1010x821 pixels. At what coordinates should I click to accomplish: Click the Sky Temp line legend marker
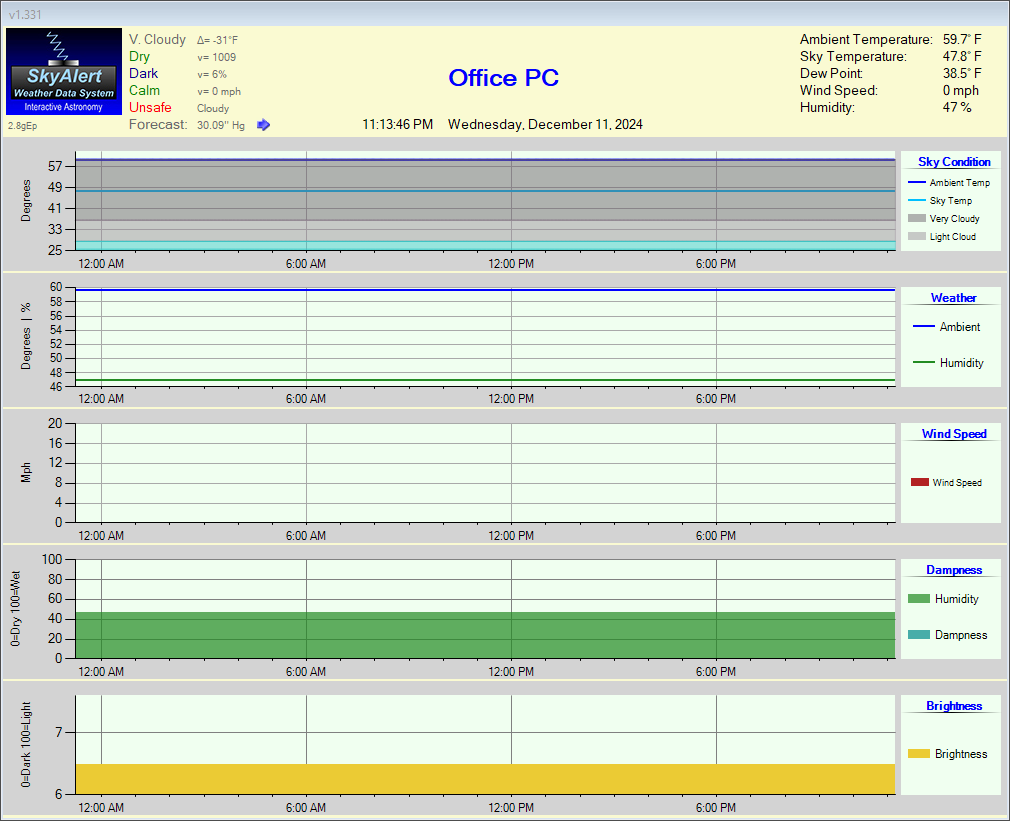click(916, 201)
